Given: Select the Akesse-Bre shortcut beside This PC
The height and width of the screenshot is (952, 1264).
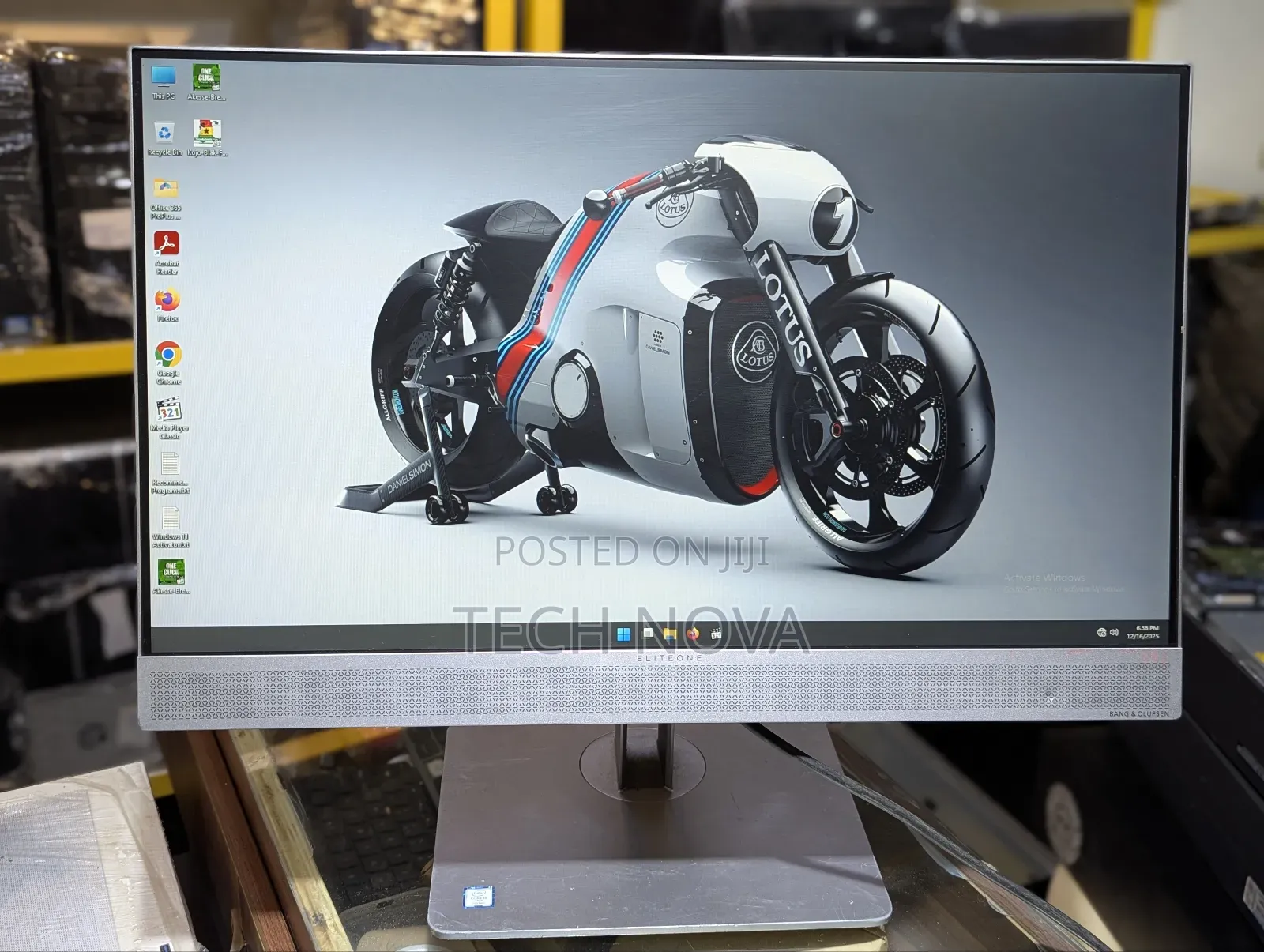Looking at the screenshot, I should (x=206, y=82).
